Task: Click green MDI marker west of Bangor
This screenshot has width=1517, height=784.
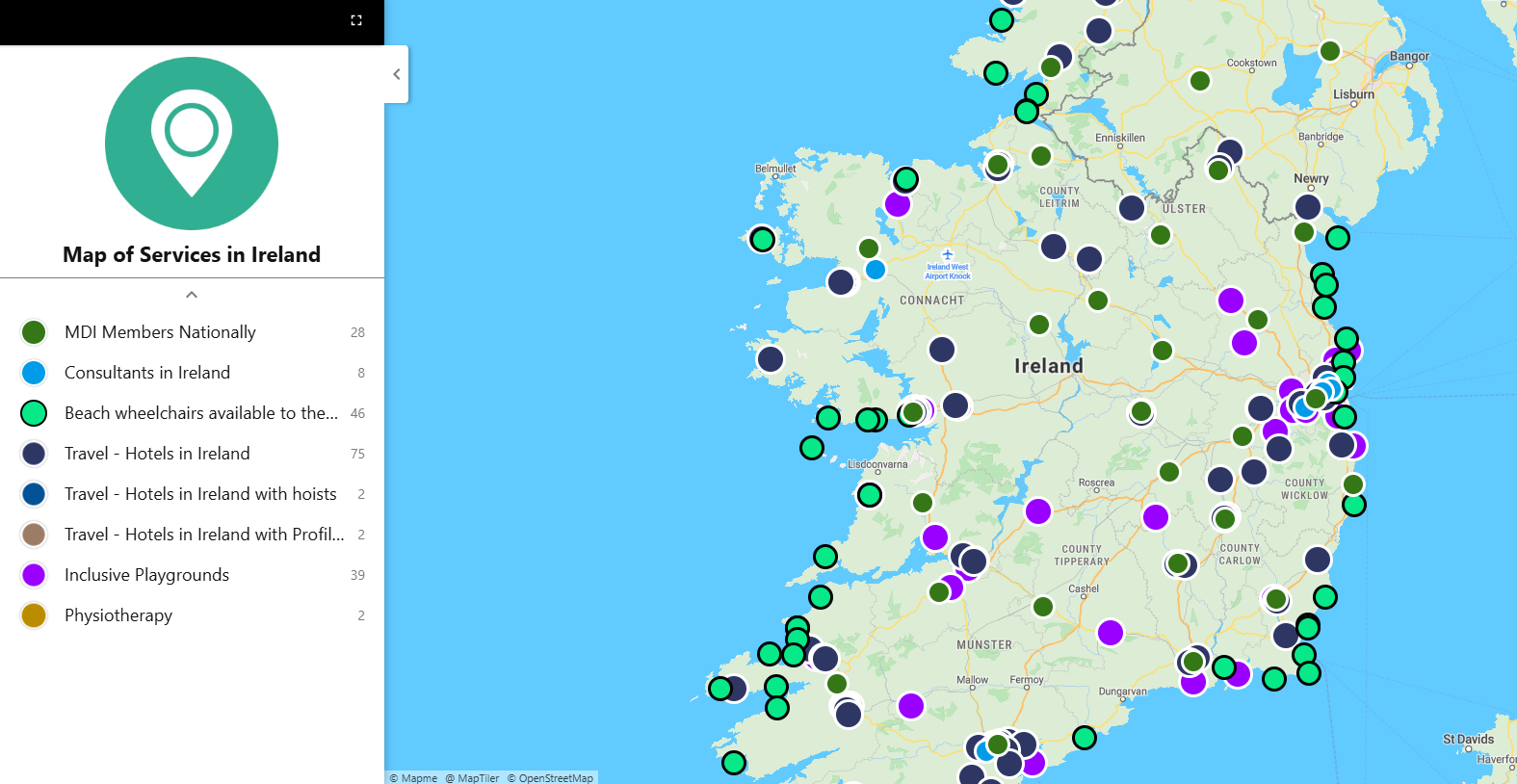Action: [1330, 51]
